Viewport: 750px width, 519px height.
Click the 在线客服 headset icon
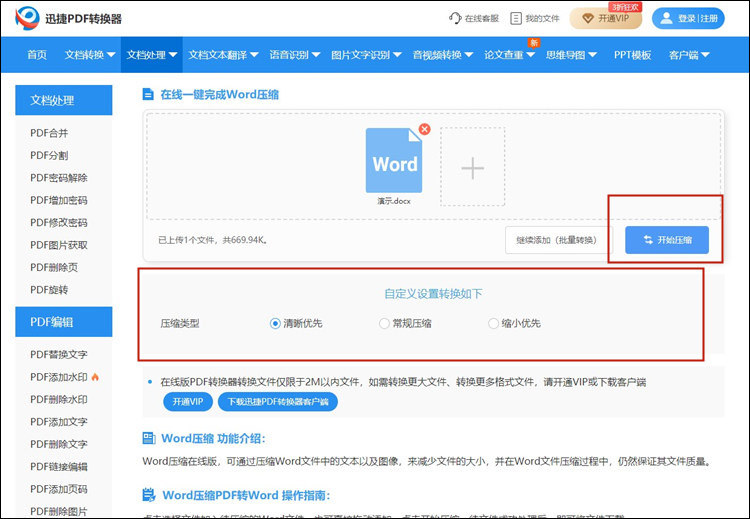click(455, 18)
